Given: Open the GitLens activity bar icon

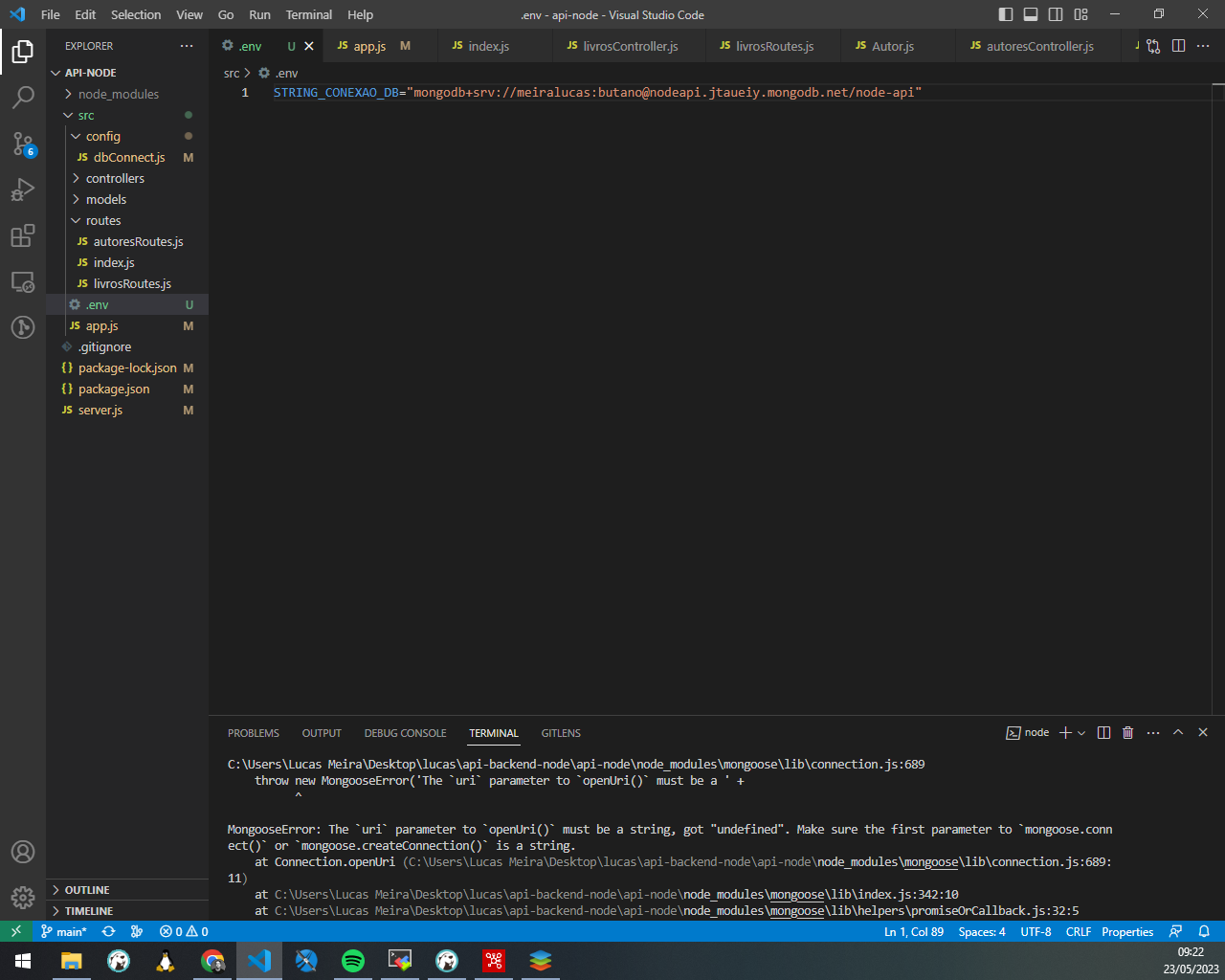Looking at the screenshot, I should pos(23,327).
